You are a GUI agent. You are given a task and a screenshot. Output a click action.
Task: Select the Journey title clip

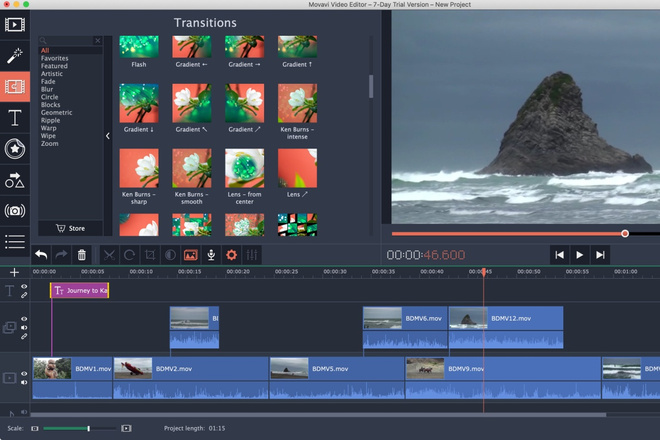[80, 291]
